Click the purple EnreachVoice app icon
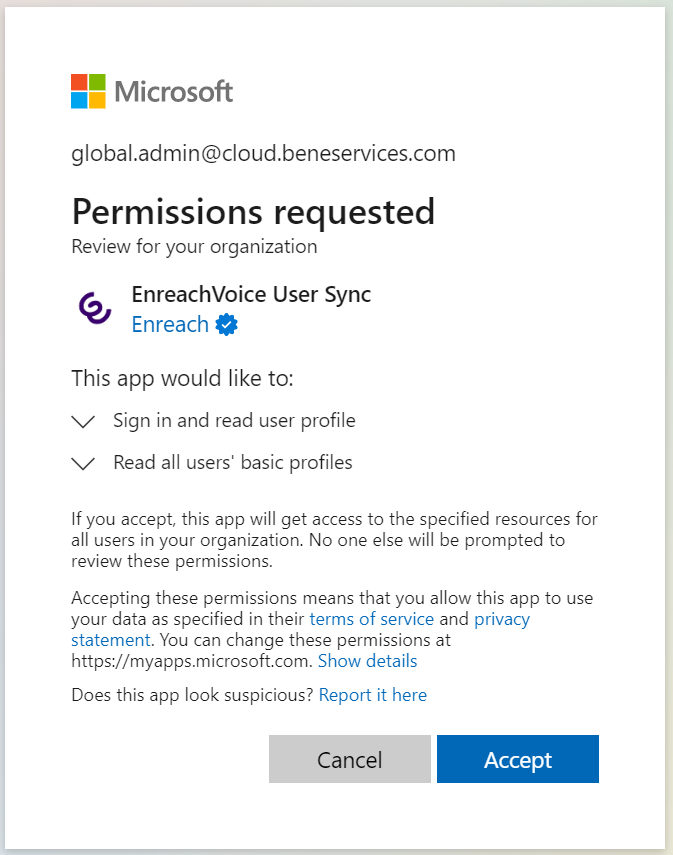The width and height of the screenshot is (673, 855). [x=96, y=308]
